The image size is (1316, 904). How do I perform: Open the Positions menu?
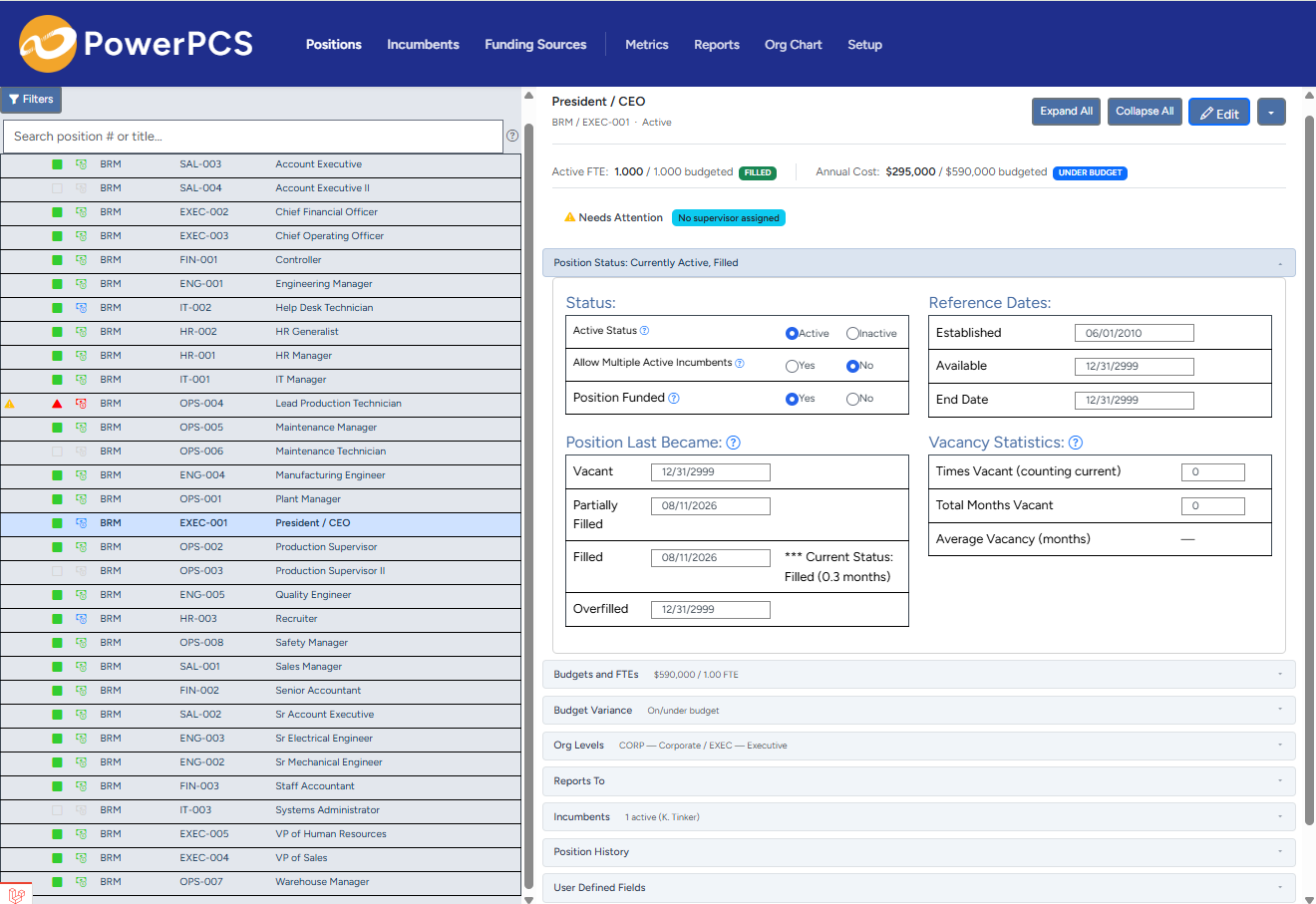click(334, 45)
